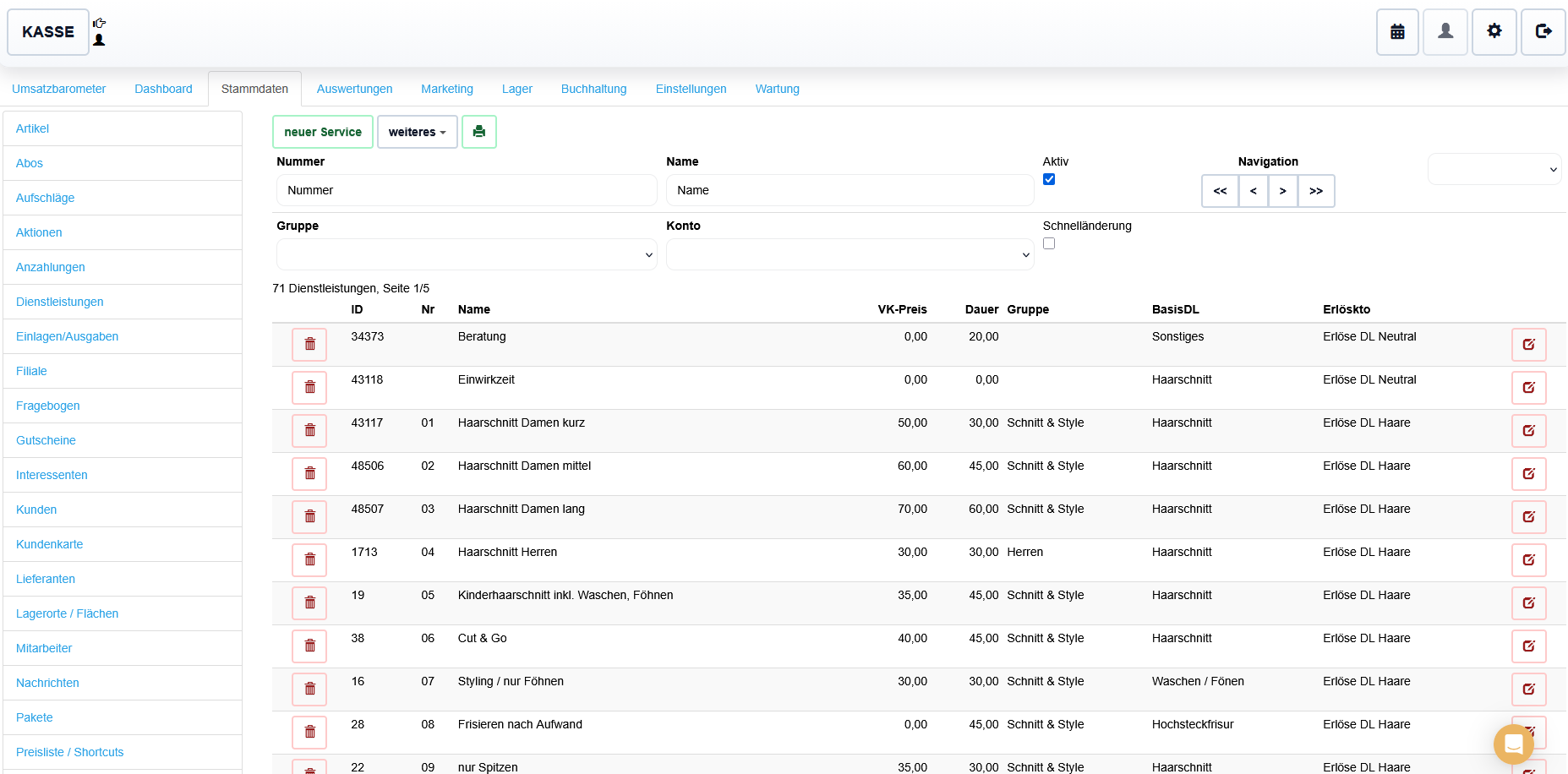Open the Buchhaltung tab
1568x774 pixels.
coord(593,89)
